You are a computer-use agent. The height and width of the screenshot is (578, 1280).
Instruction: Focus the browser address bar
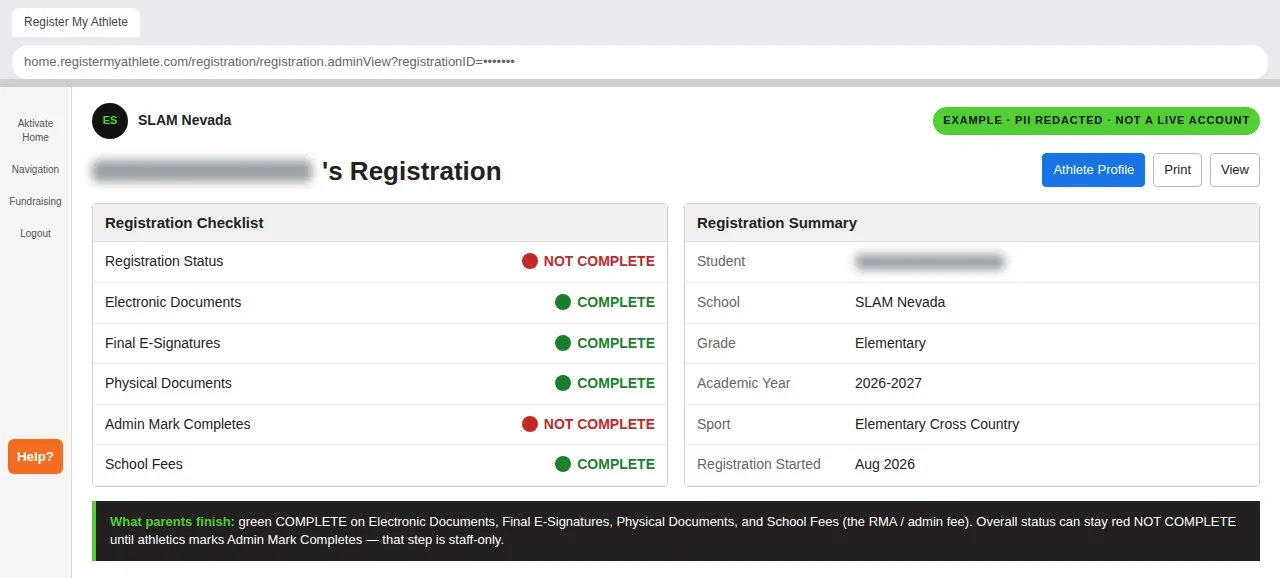640,61
